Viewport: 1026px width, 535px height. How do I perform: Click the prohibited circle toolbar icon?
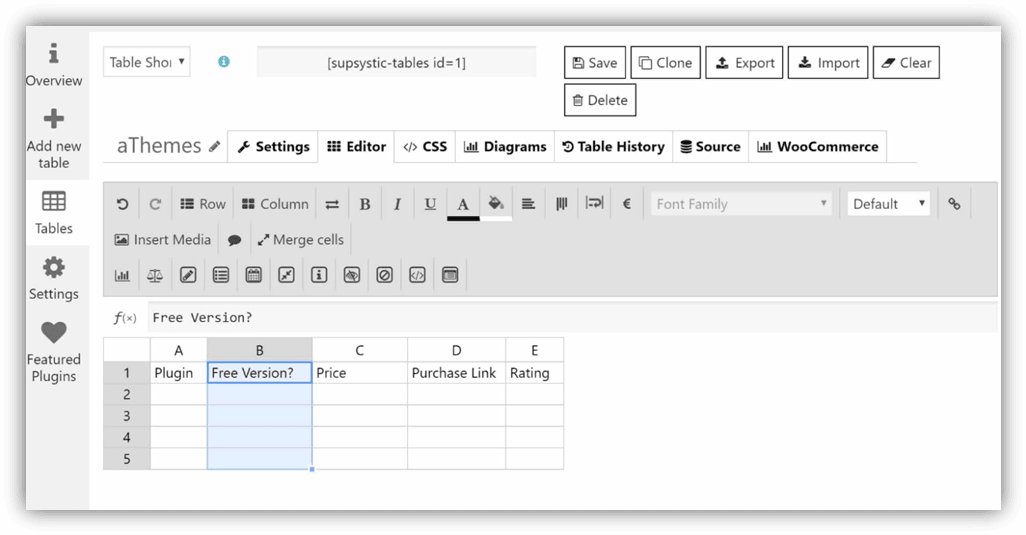[384, 275]
